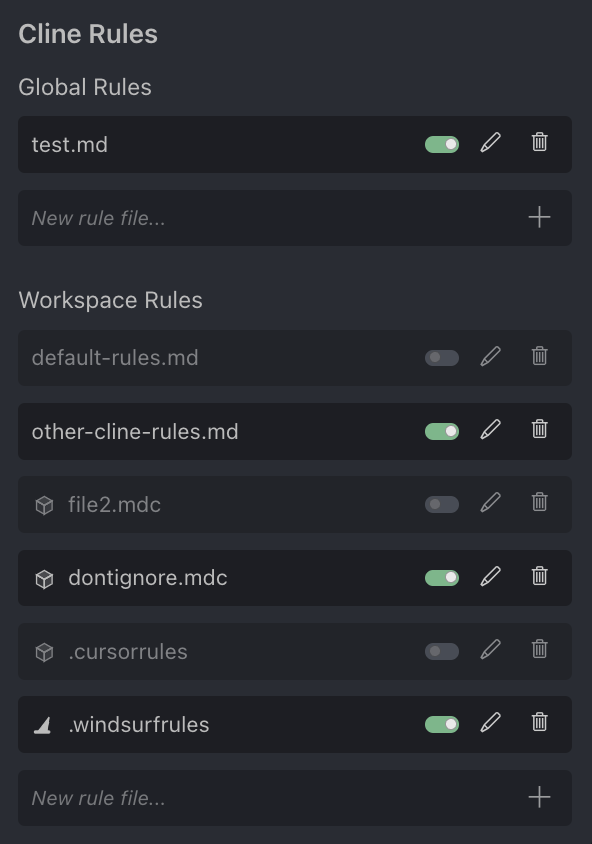
Task: Turn off other-cline-rules.md switch
Action: 442,431
